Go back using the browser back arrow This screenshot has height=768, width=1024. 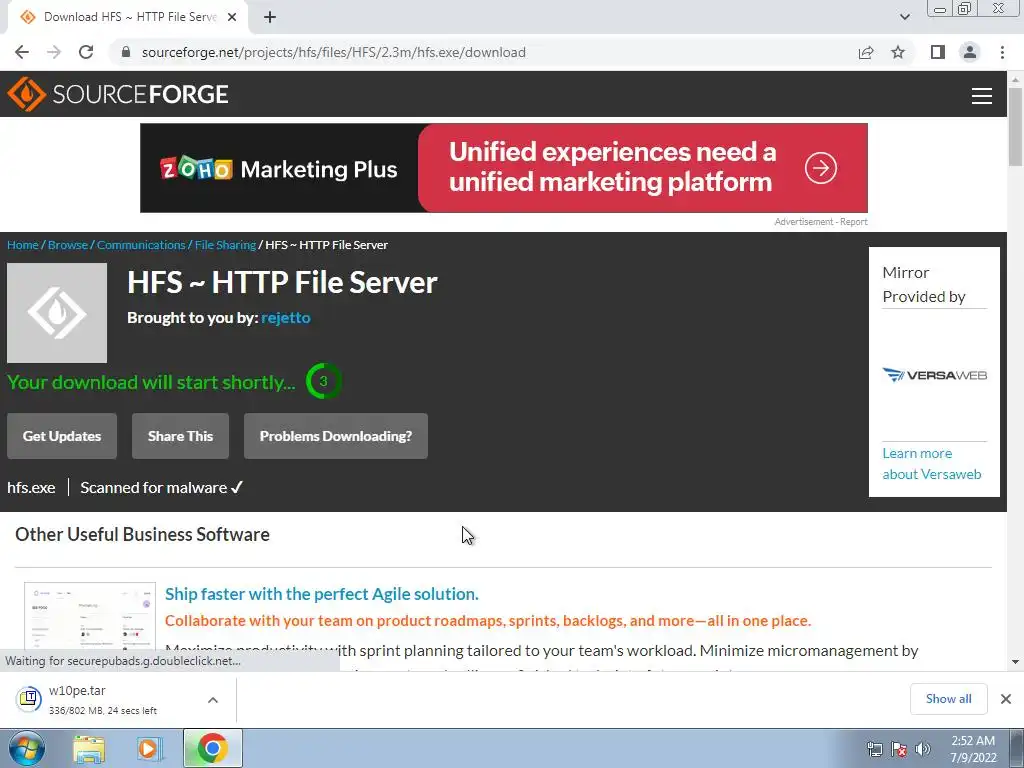[x=22, y=52]
